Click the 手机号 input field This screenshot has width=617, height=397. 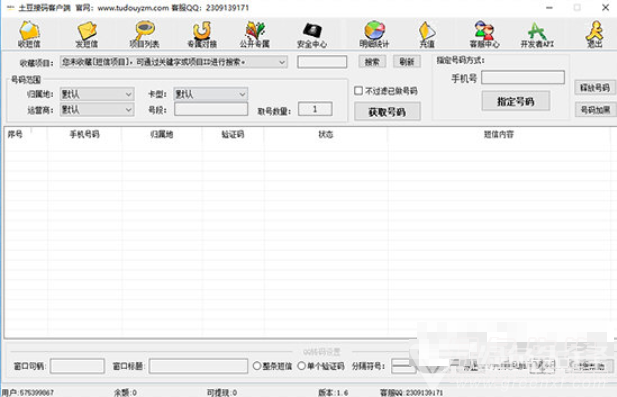tap(523, 78)
